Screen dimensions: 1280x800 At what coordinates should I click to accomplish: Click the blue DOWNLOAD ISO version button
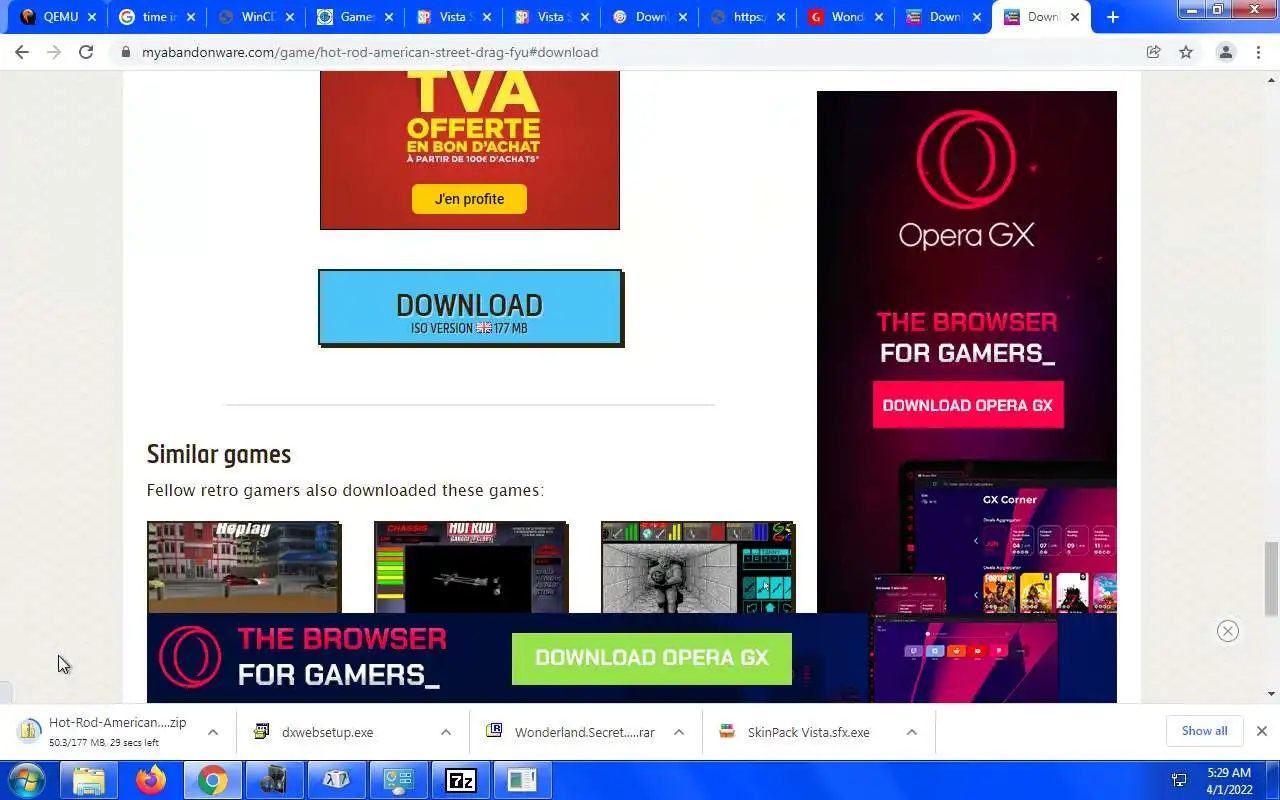tap(470, 308)
